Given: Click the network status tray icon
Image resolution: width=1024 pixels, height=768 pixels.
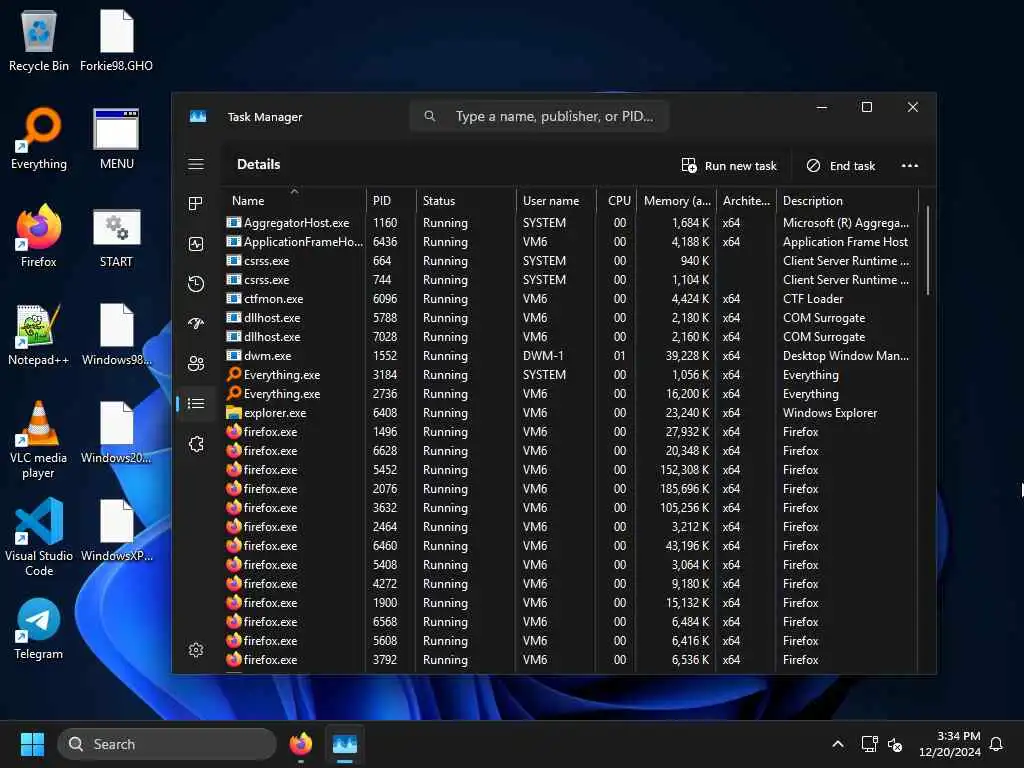Looking at the screenshot, I should (x=869, y=744).
